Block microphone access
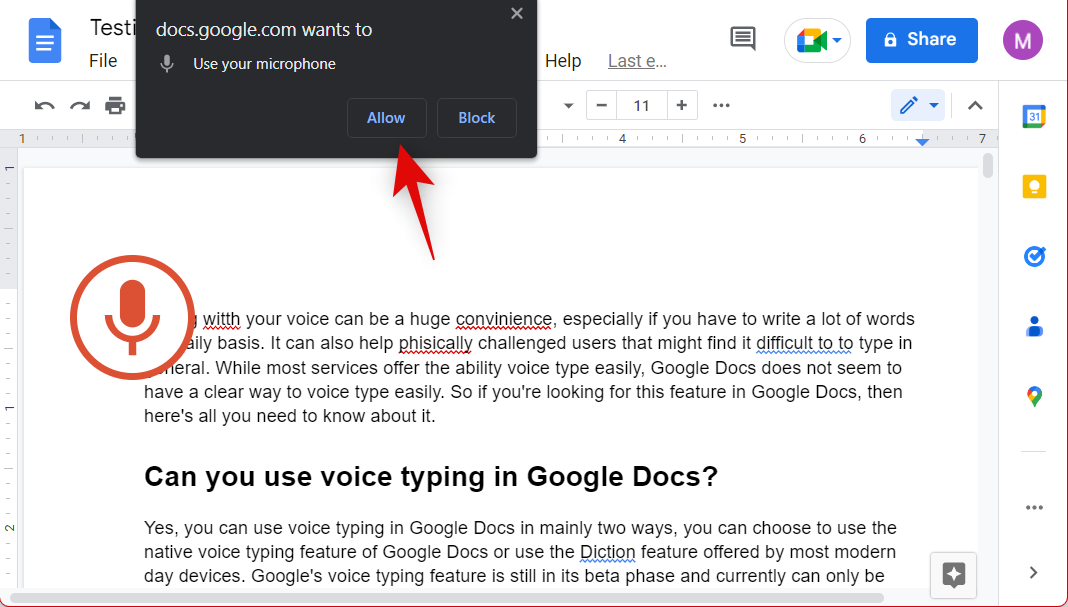The width and height of the screenshot is (1068, 607). [477, 118]
